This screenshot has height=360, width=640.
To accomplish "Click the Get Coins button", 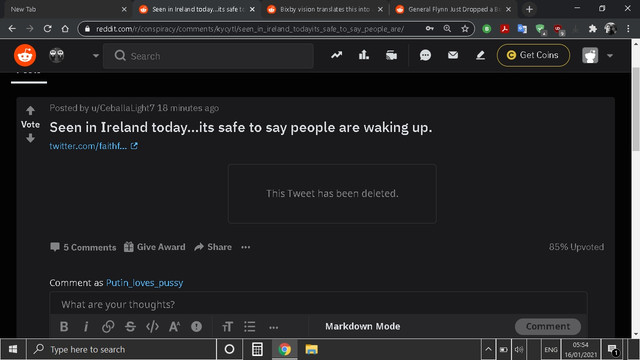I will point(533,55).
